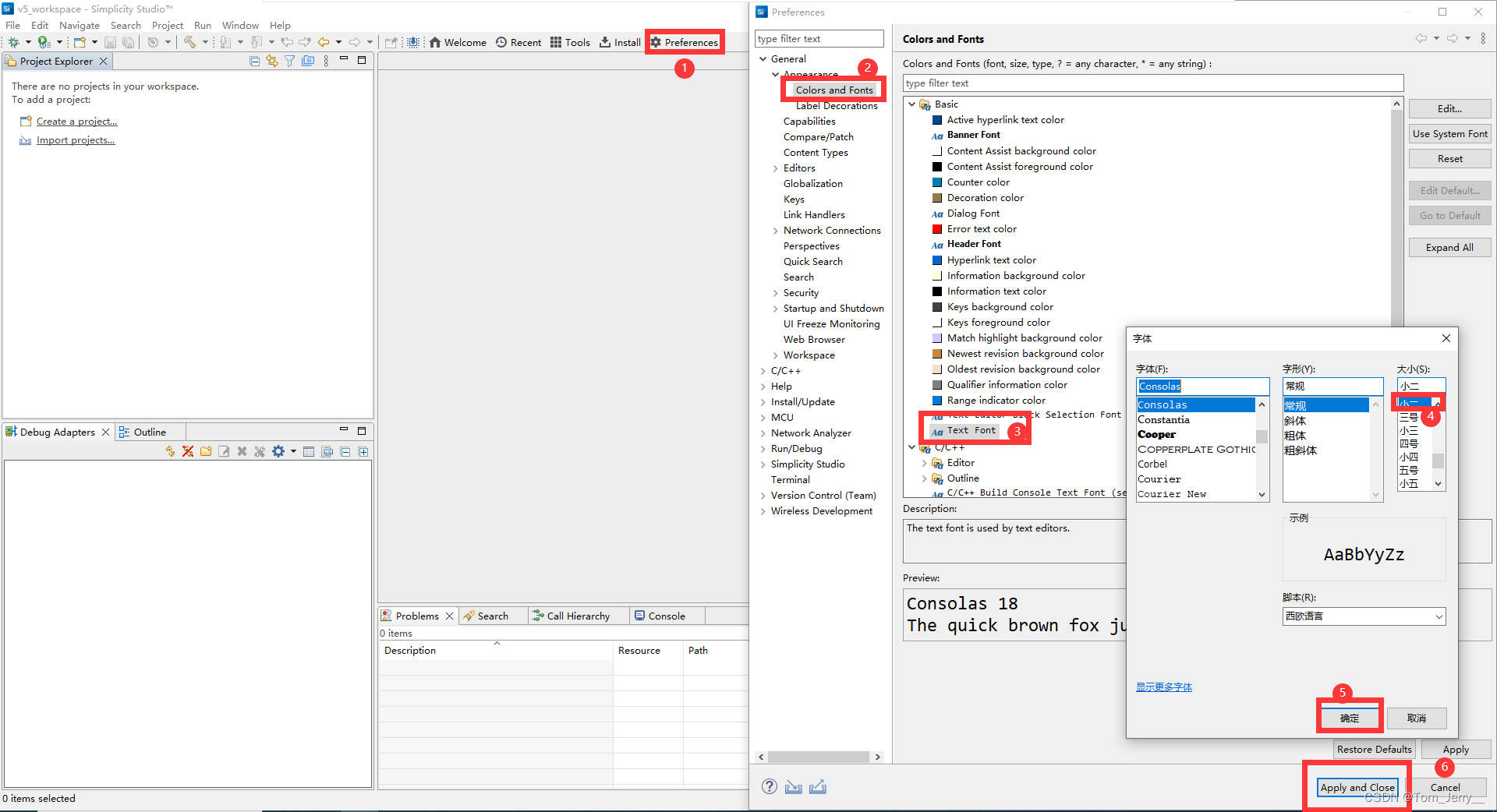Open the filter icon in Project Explorer
1497x812 pixels.
tap(290, 60)
